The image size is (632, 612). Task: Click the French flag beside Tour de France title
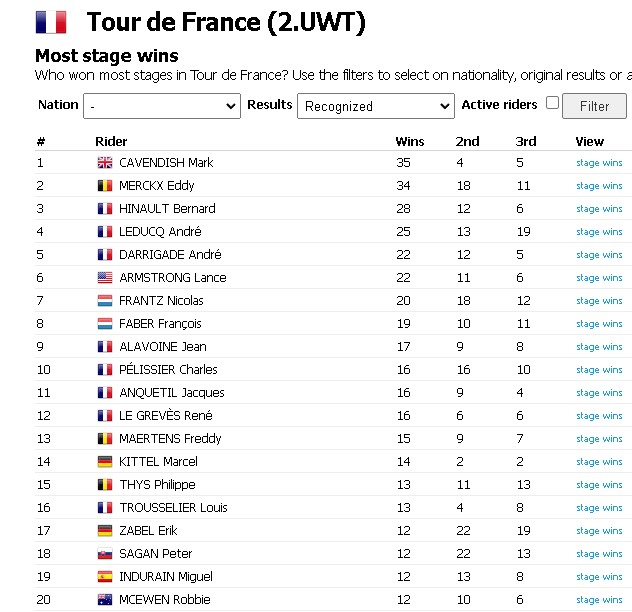(51, 22)
